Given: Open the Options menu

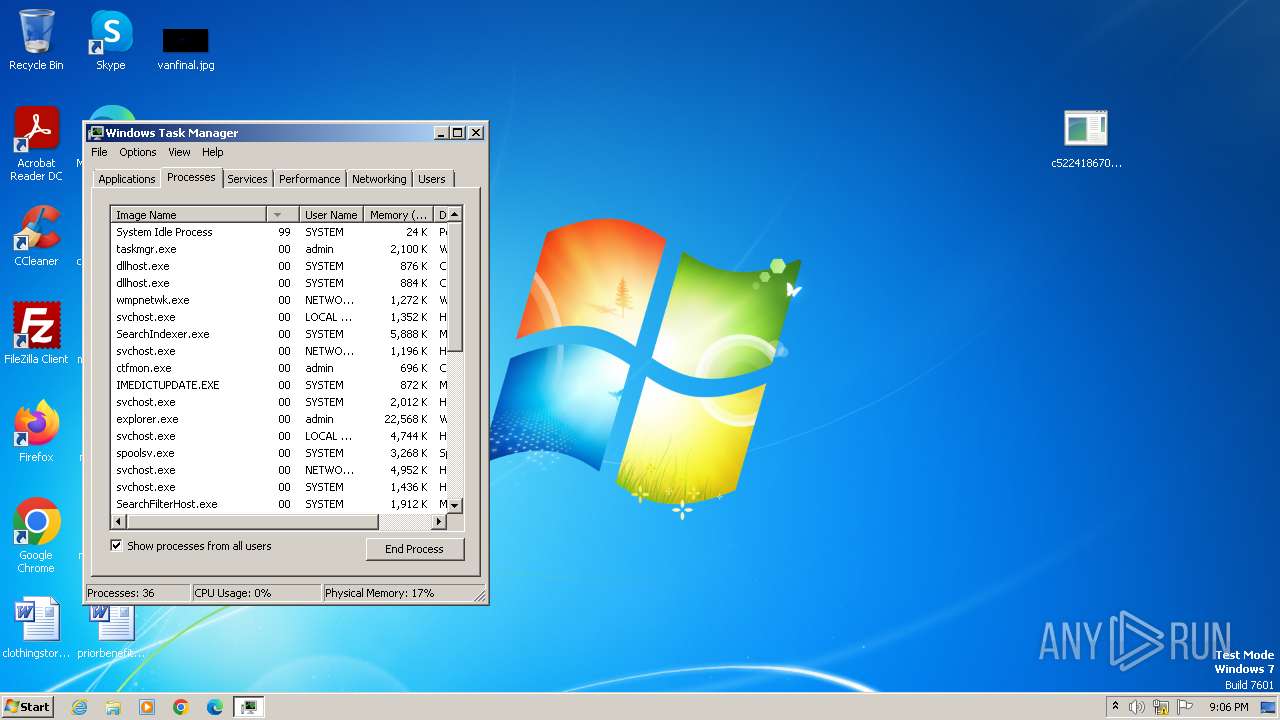Looking at the screenshot, I should point(138,152).
